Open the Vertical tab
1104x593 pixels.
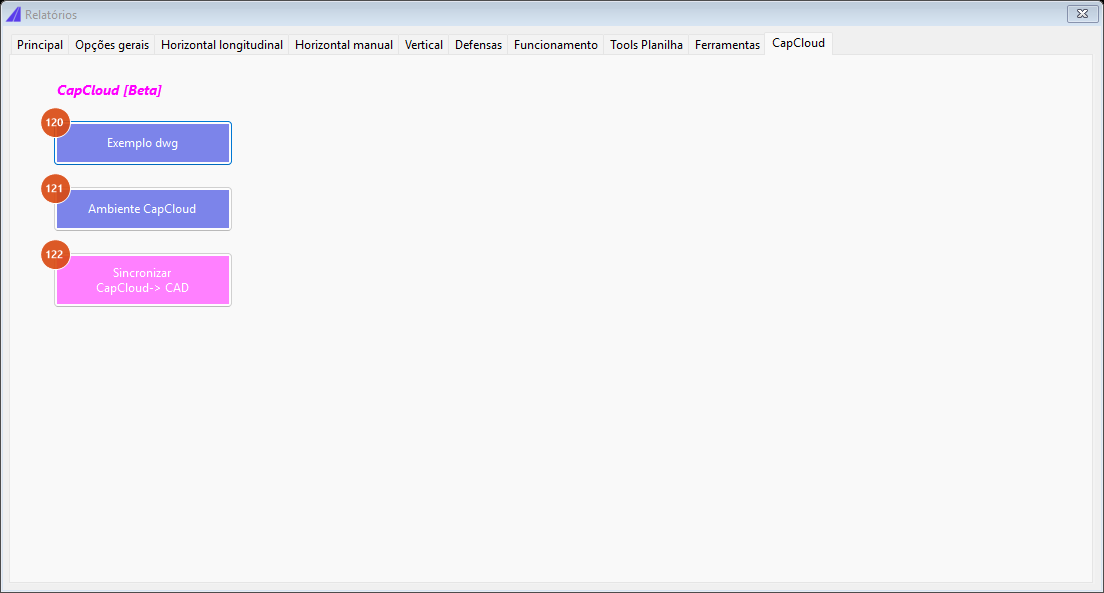[x=424, y=44]
